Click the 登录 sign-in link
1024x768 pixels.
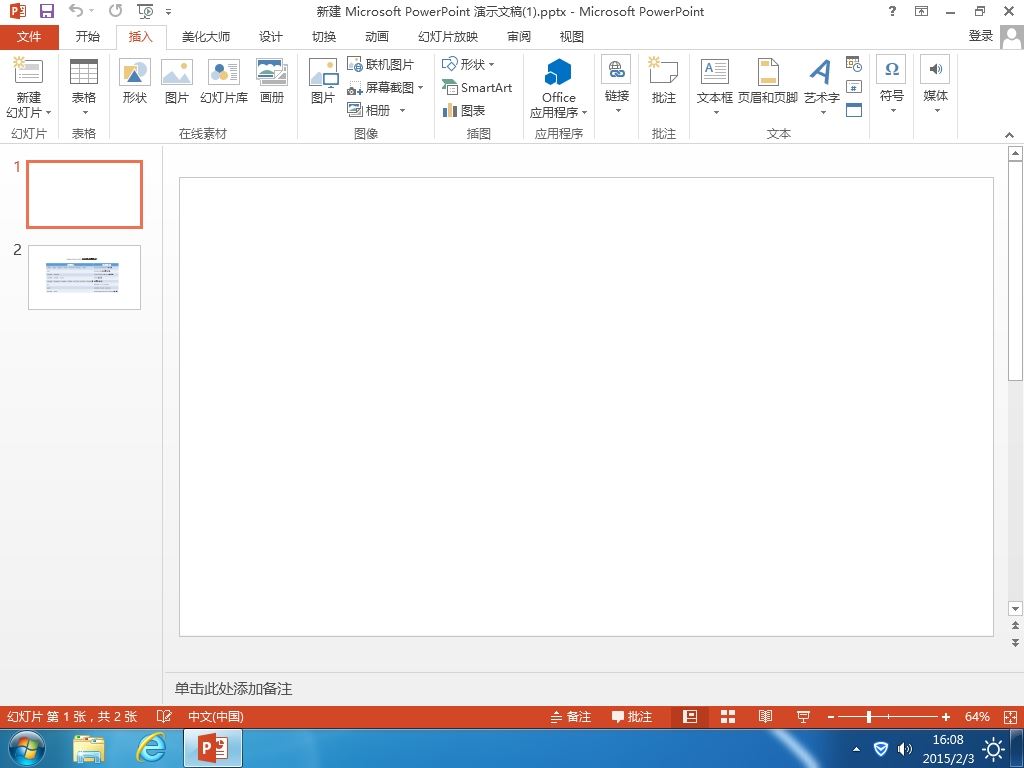980,36
